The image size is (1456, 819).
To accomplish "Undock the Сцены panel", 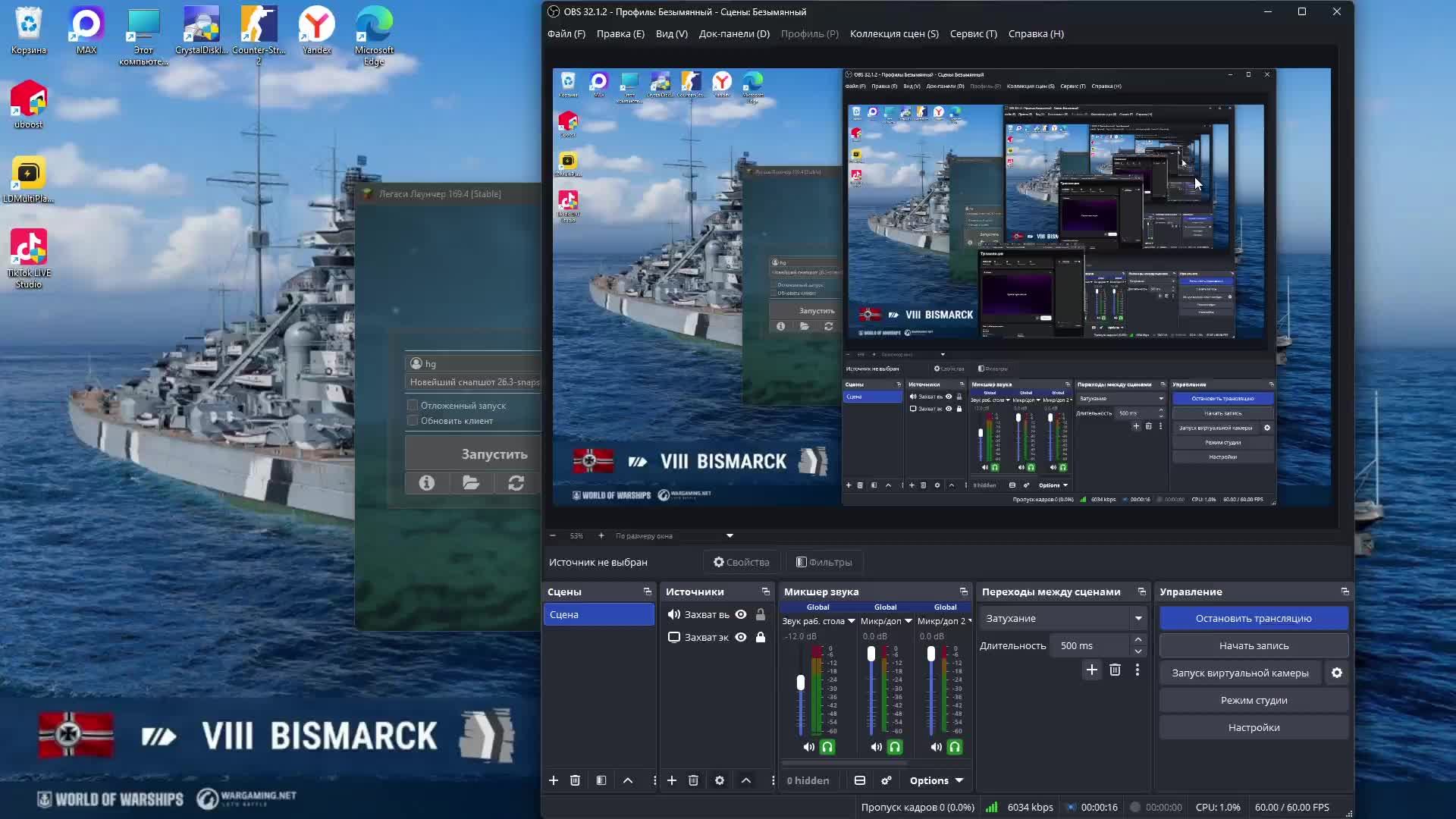I will (x=648, y=591).
